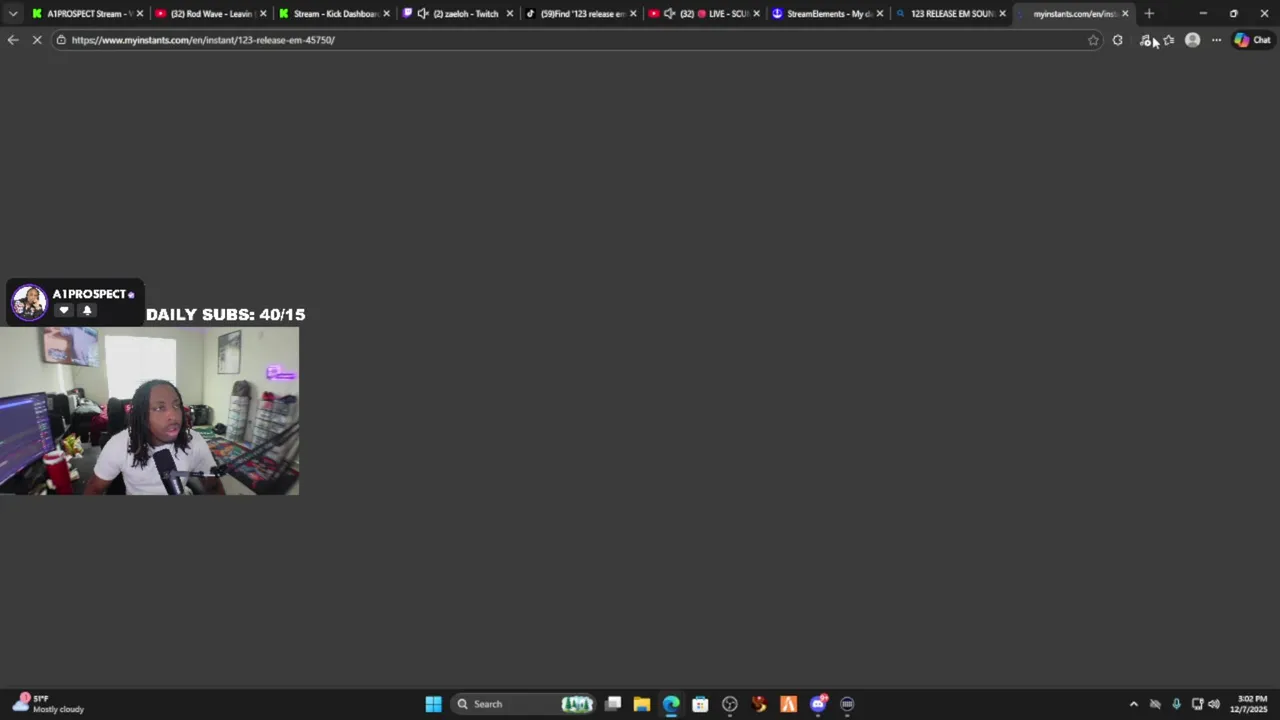Open the volume control tray icon

[1214, 704]
